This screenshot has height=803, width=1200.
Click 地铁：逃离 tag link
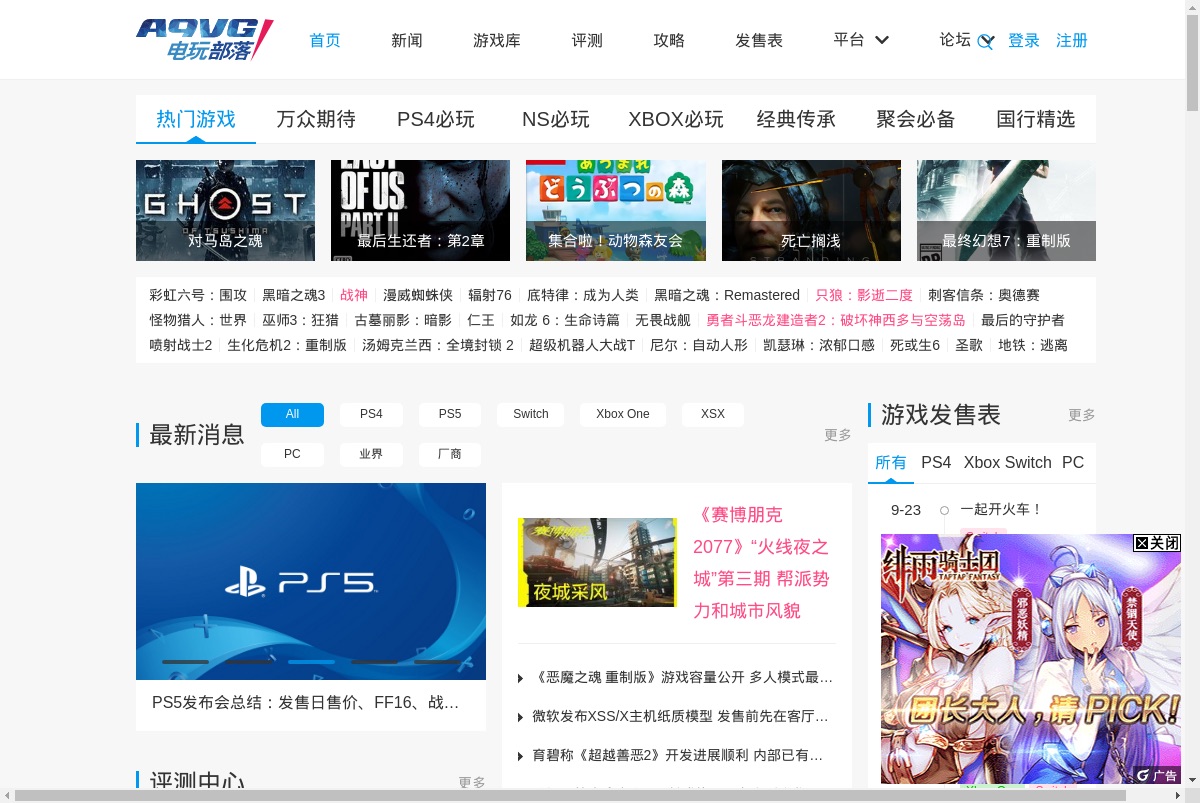[x=1033, y=345]
